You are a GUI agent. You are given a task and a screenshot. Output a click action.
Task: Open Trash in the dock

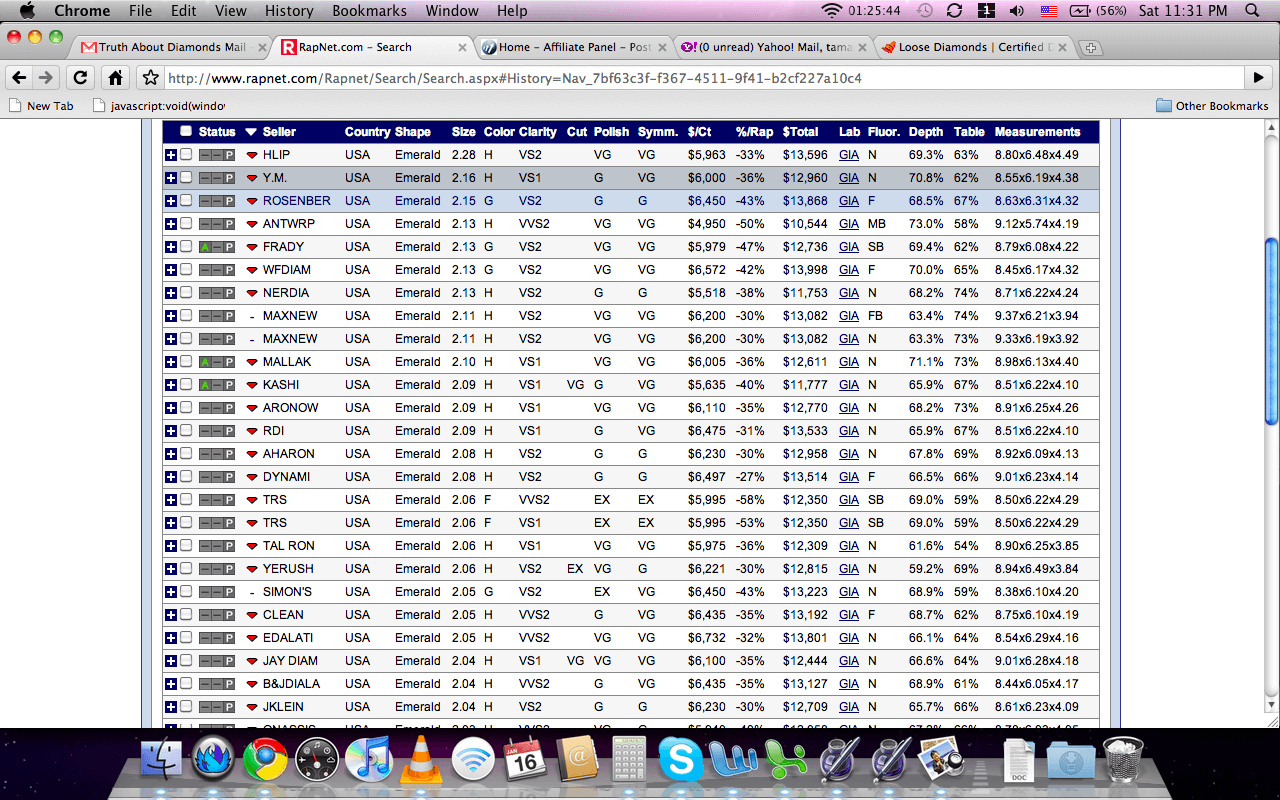coord(1123,760)
